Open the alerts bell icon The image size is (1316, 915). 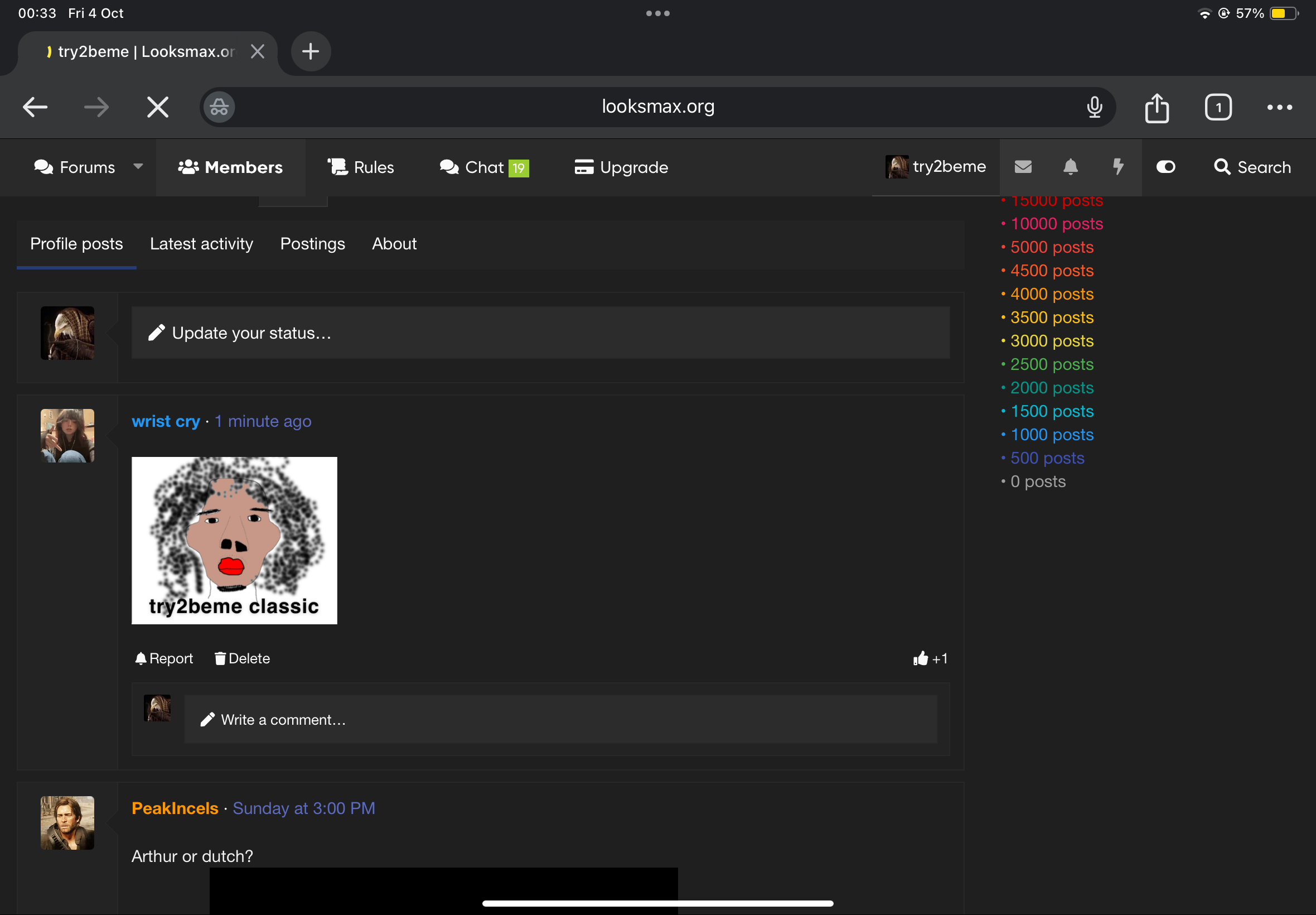[x=1070, y=167]
